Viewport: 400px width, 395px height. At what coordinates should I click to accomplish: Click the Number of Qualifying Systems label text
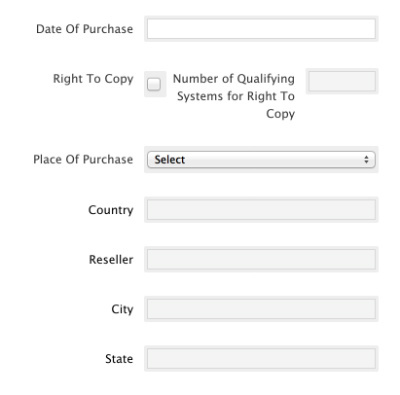point(234,96)
